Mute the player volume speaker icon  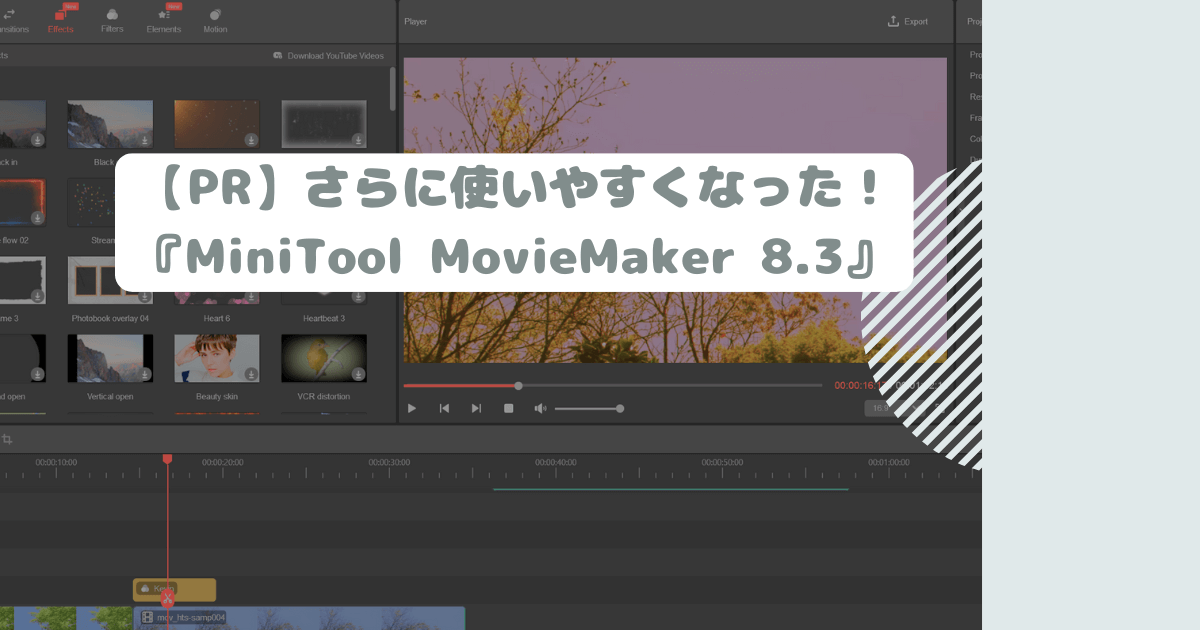[x=540, y=408]
